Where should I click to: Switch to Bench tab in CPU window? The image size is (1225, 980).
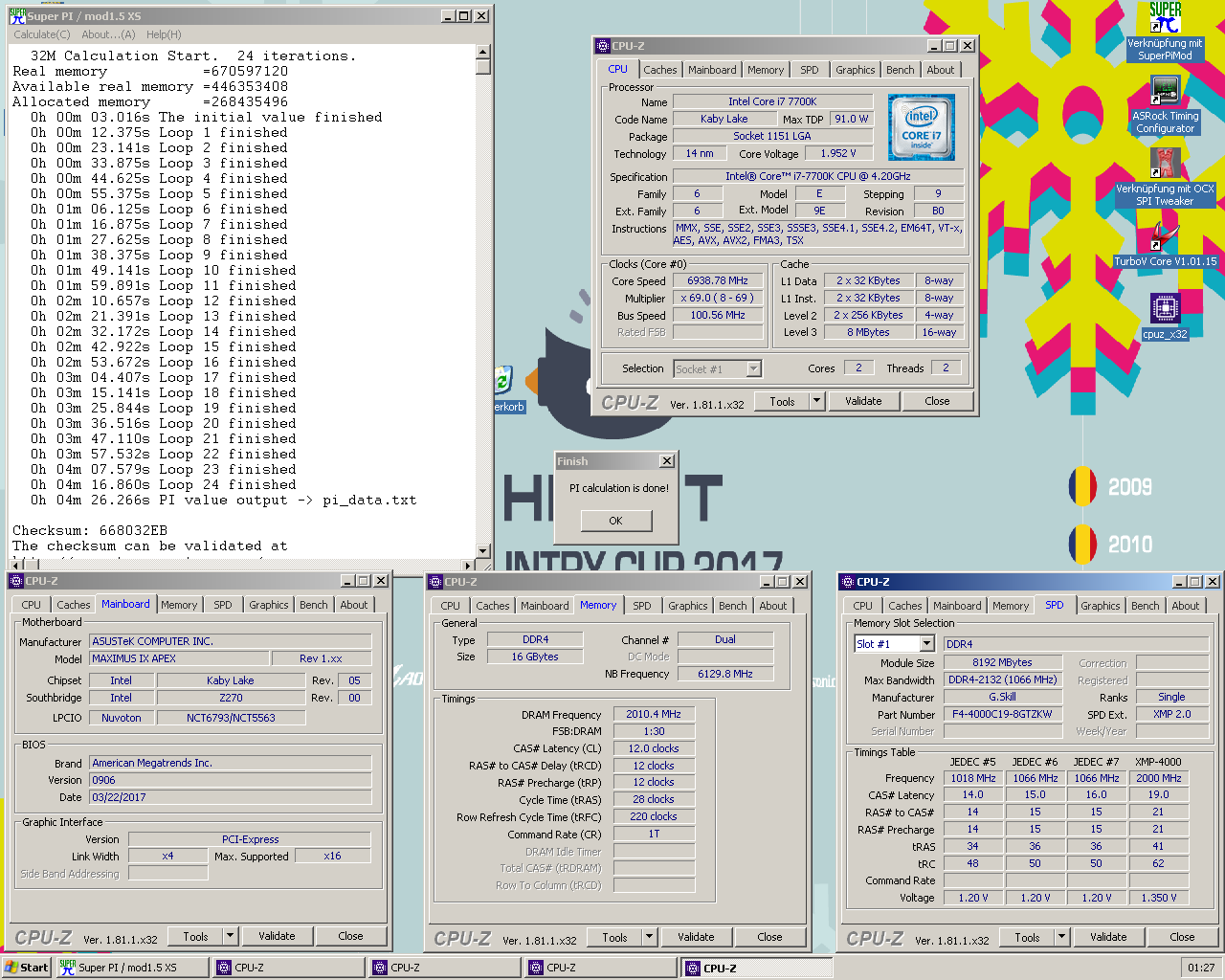(900, 70)
